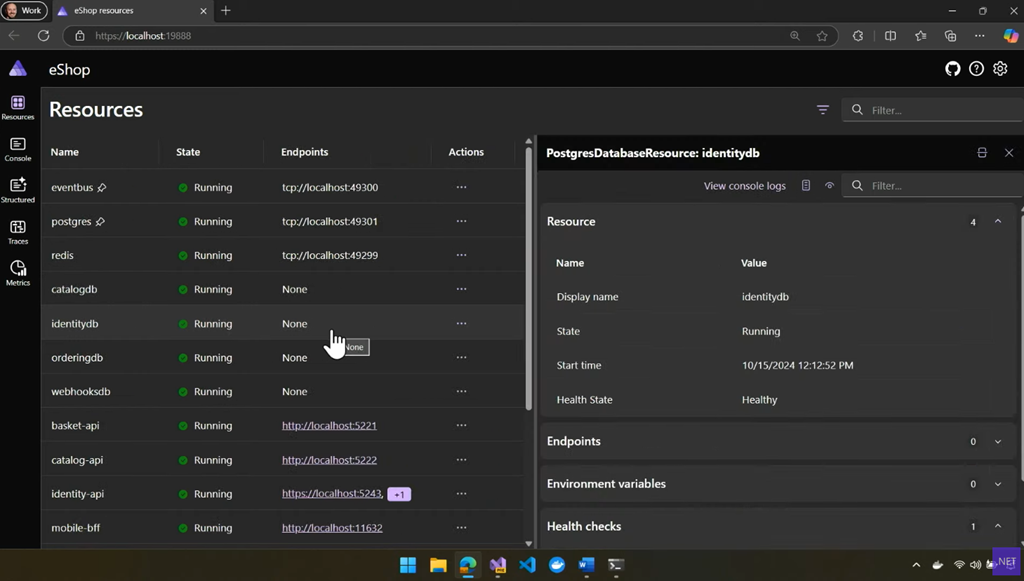Open Traces page in sidebar
The width and height of the screenshot is (1024, 581).
(18, 232)
